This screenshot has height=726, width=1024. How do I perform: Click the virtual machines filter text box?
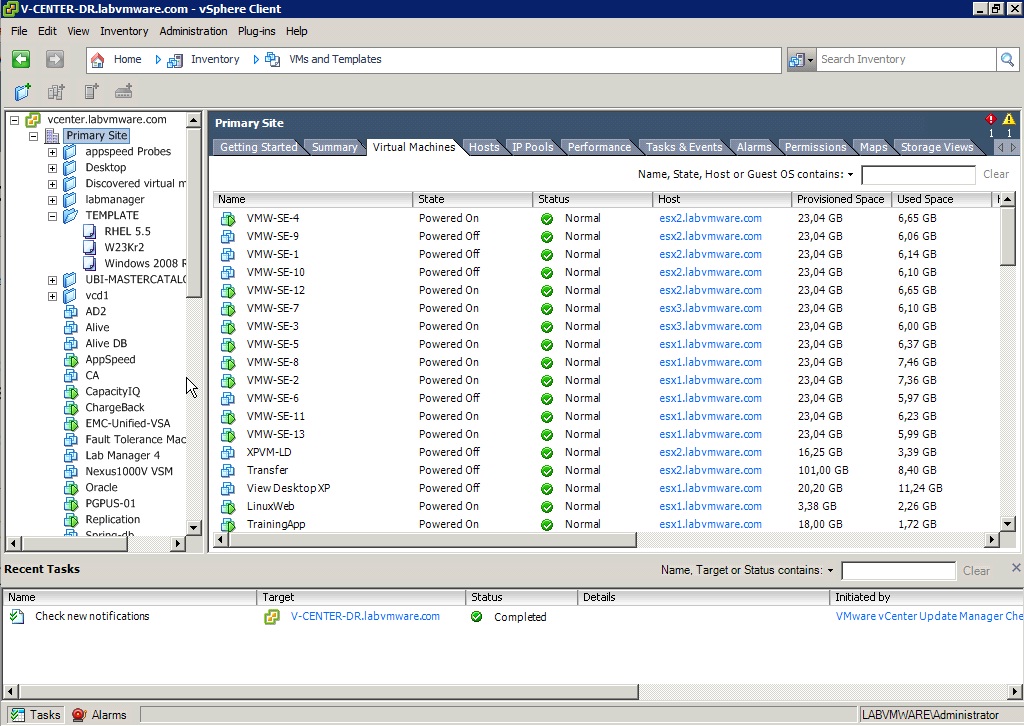coord(918,175)
